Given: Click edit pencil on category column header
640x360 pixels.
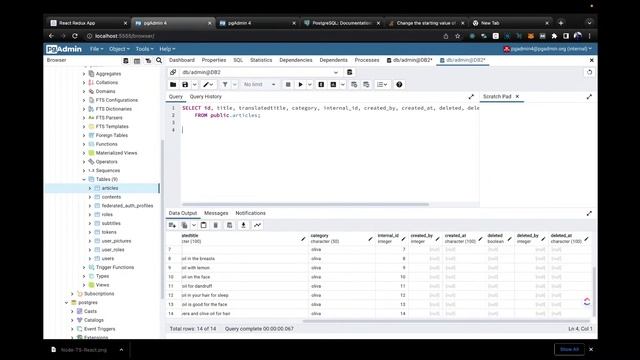Looking at the screenshot, I should [370, 239].
